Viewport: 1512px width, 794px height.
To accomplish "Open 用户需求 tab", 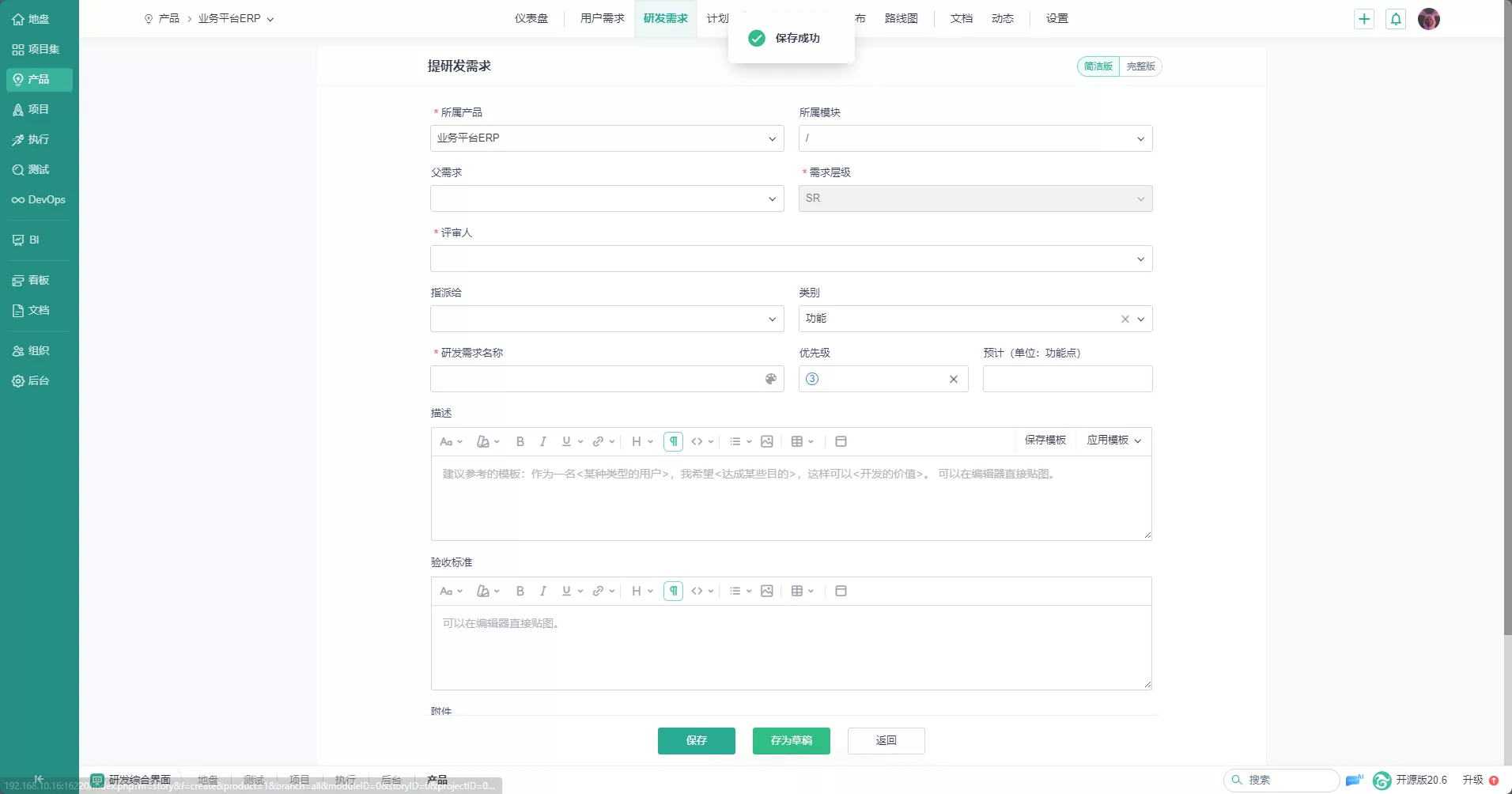I will 603,18.
